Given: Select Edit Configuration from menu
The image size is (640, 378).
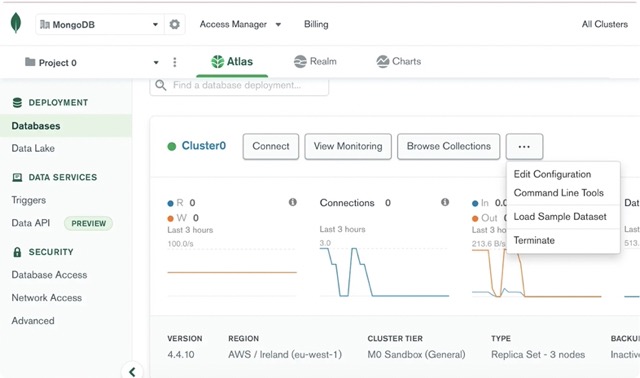Looking at the screenshot, I should coord(552,174).
